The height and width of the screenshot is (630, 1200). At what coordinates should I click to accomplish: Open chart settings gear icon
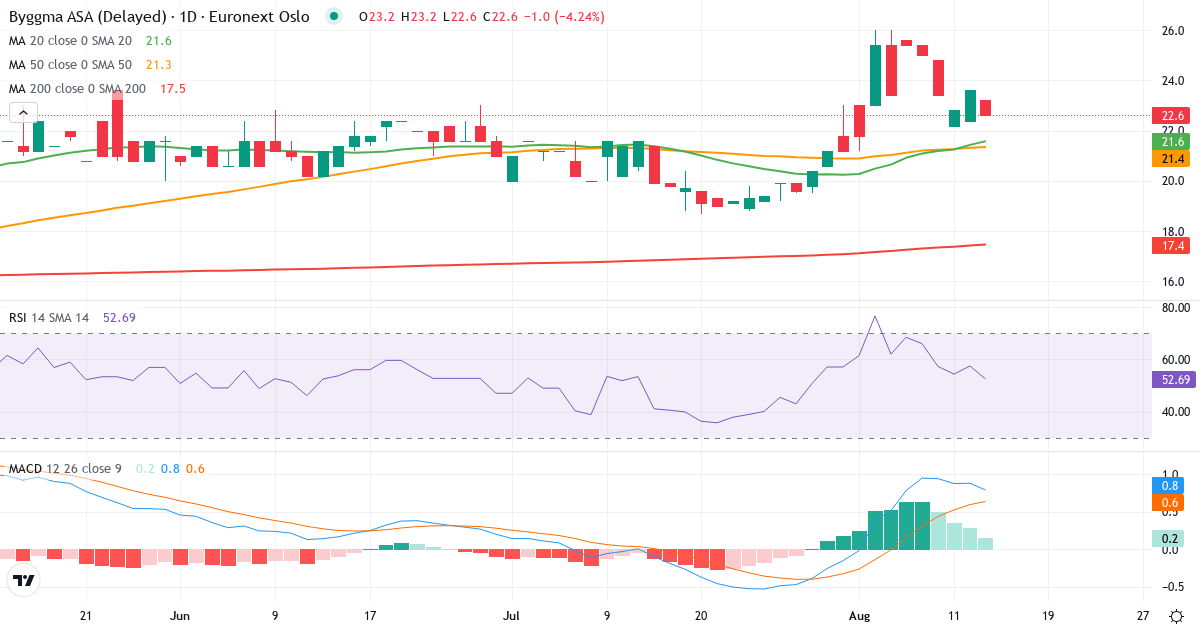point(1177,616)
